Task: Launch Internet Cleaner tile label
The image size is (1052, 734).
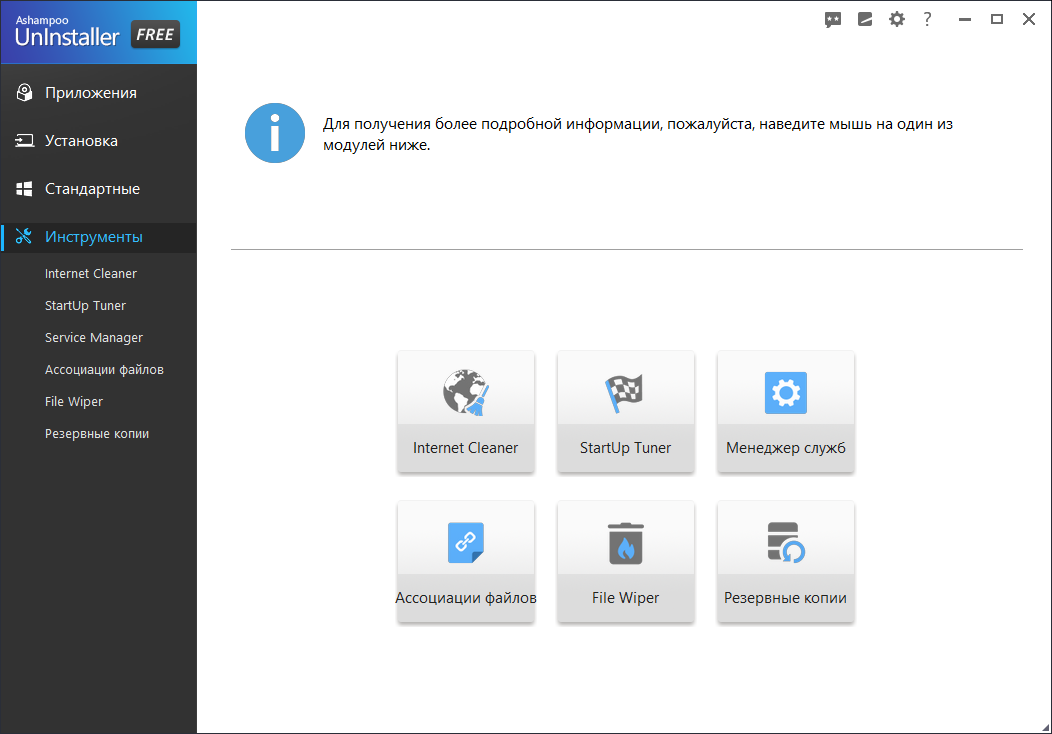Action: [x=466, y=448]
